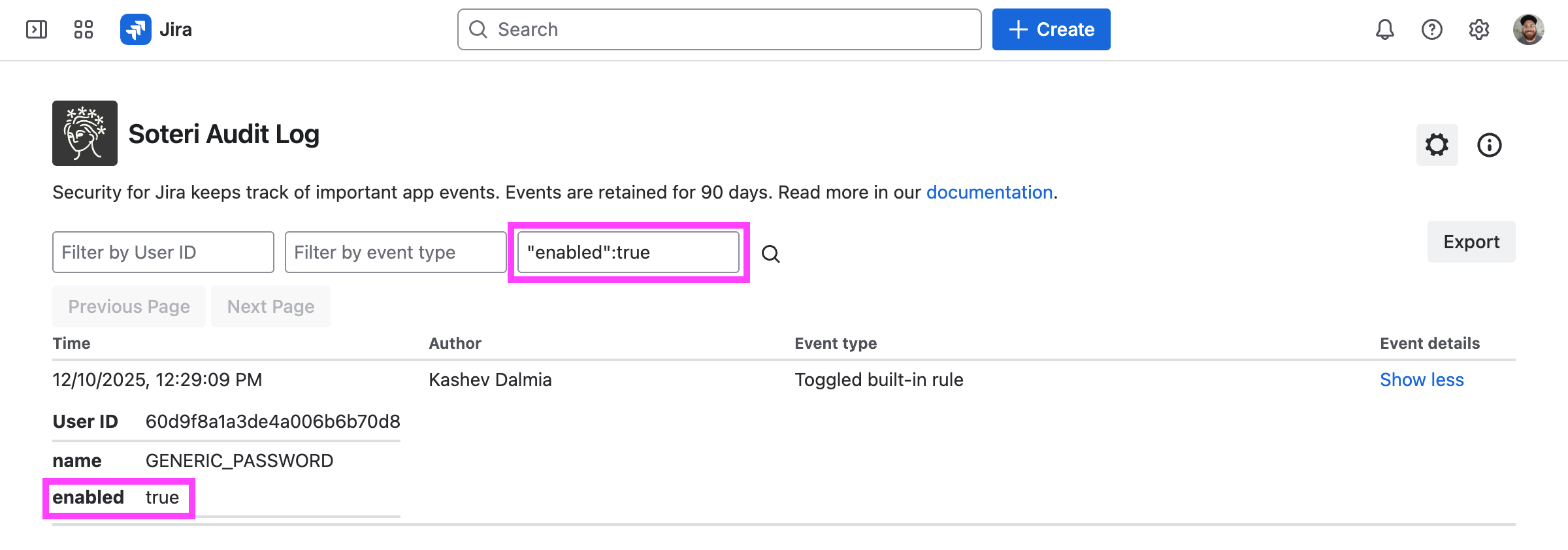Go to the Next Page

pos(270,306)
